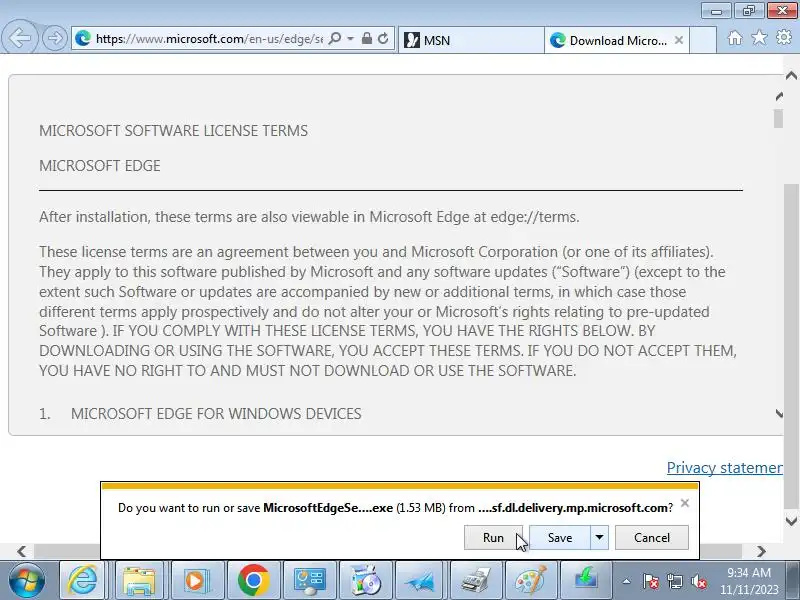Click the Show desktop strip on taskbar
800x600 pixels.
click(793, 581)
